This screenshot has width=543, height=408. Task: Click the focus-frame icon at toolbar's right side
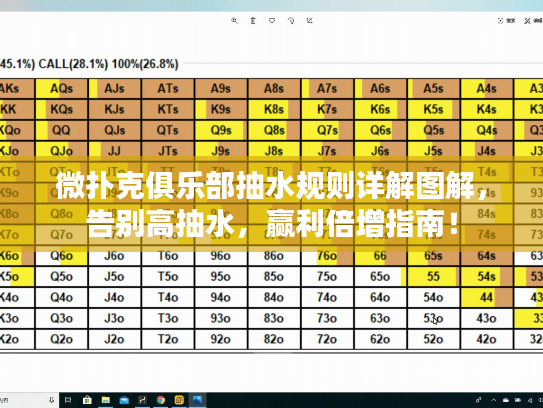pos(500,21)
